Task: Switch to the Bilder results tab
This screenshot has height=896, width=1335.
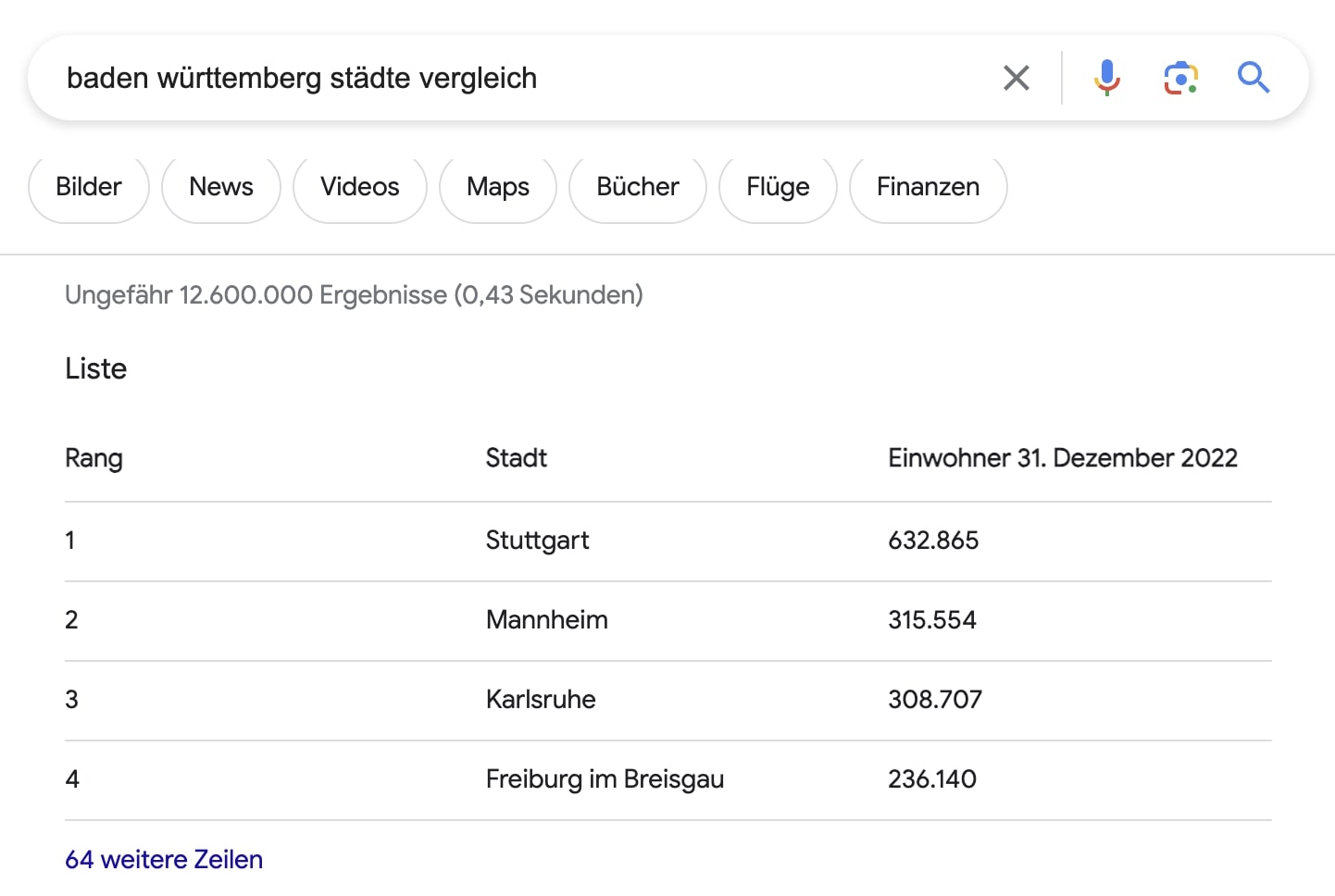Action: [x=88, y=187]
